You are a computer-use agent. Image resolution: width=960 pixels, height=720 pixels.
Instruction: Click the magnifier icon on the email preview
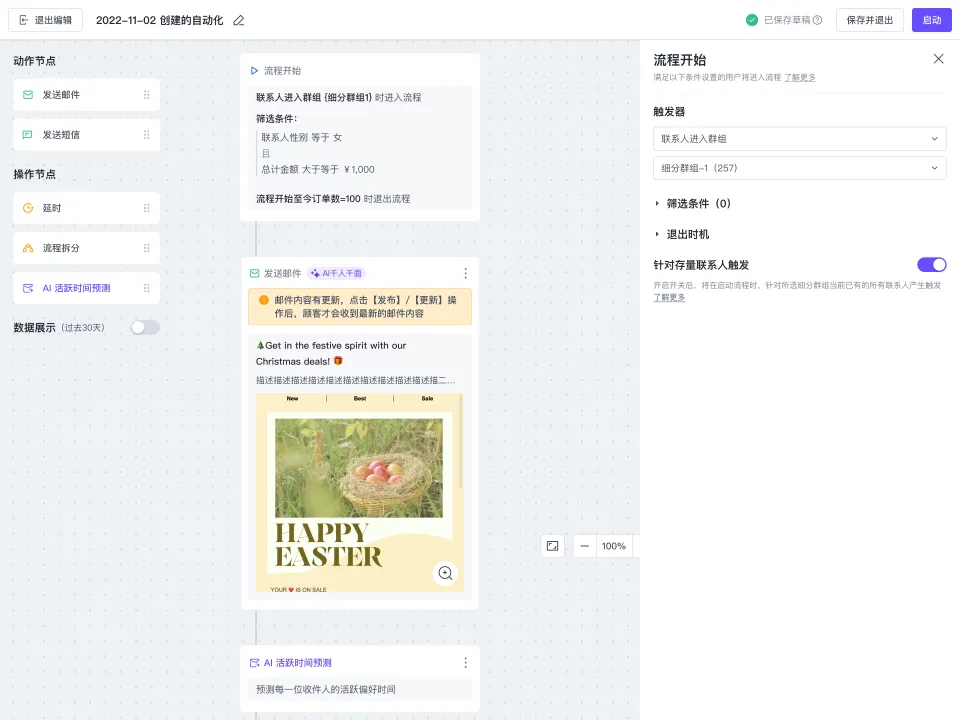point(446,573)
